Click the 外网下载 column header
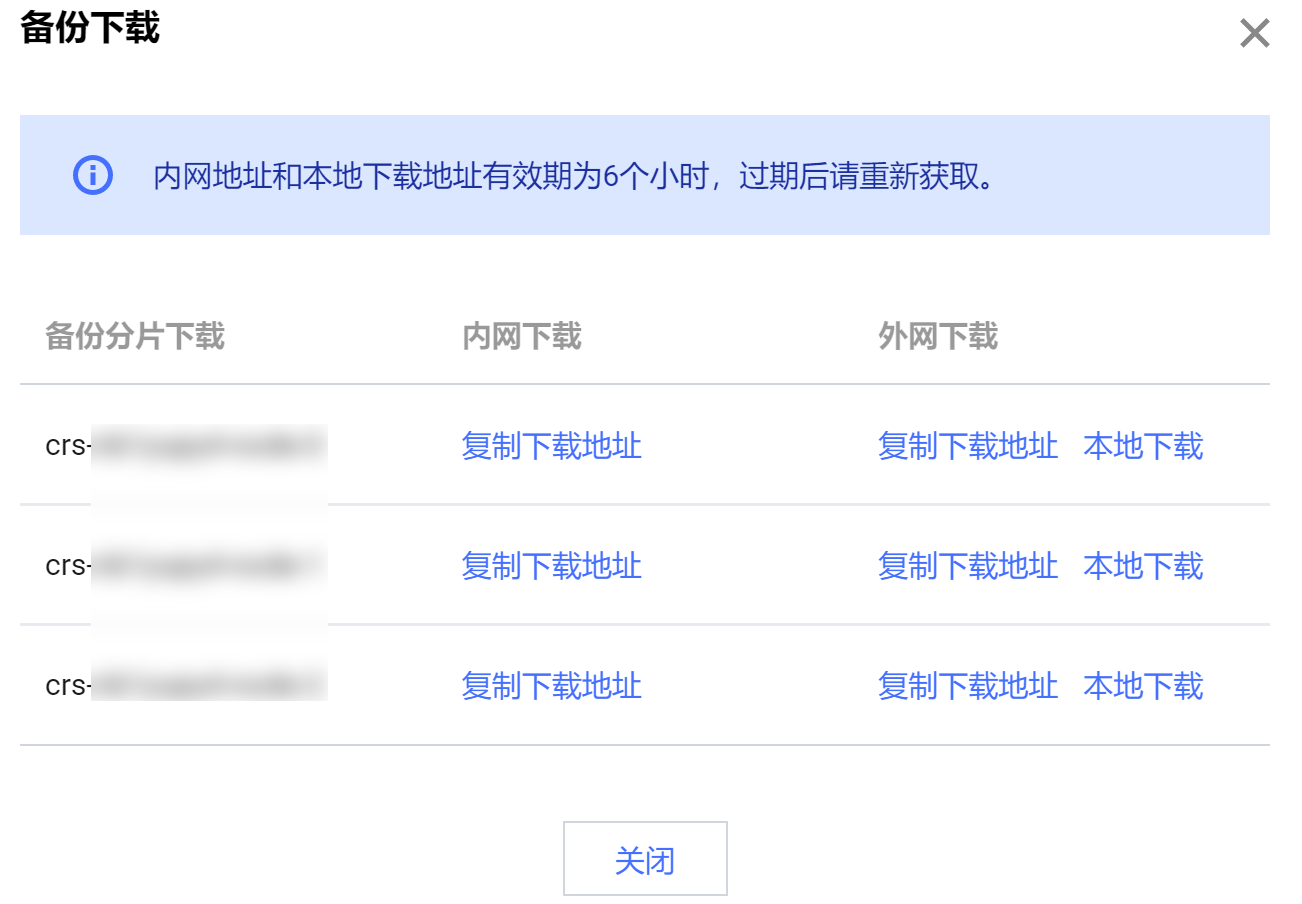Screen dimensions: 1302x904 (938, 336)
